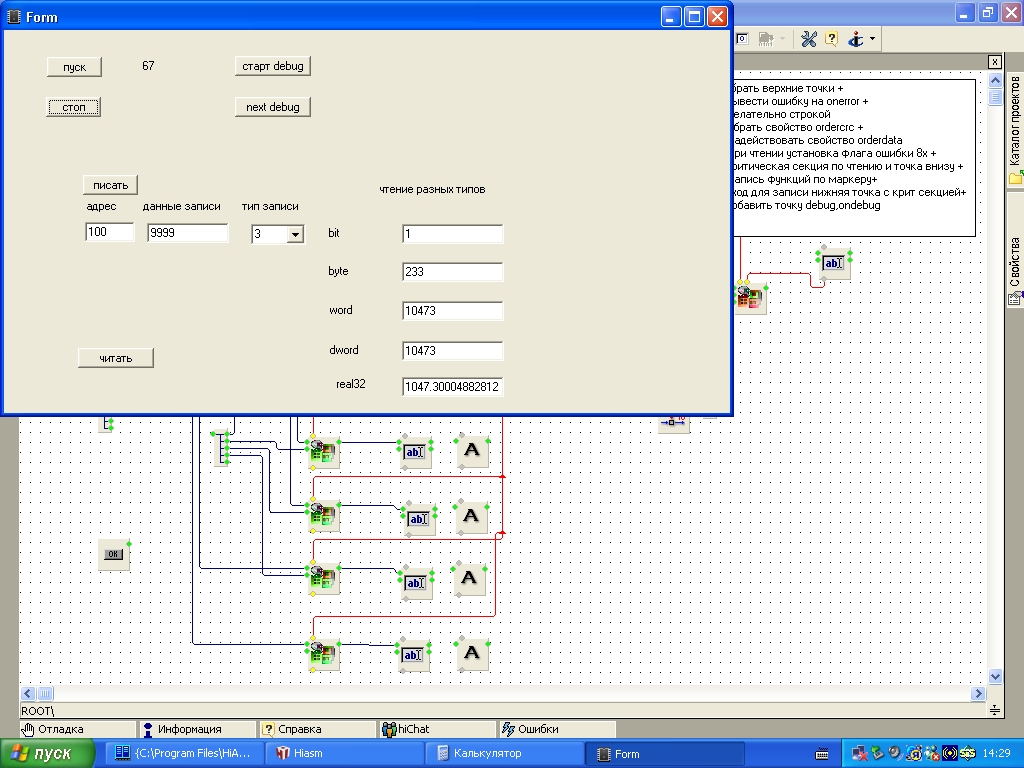Screen dimensions: 1024x768
Task: Select the Edit node in the second node row
Action: click(x=418, y=519)
